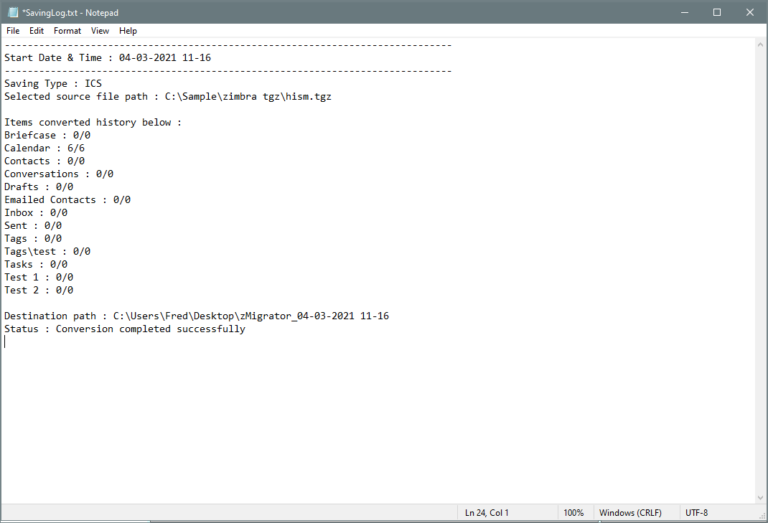Image resolution: width=768 pixels, height=523 pixels.
Task: Click 'Status : Conversion completed successfully' line
Action: click(125, 329)
